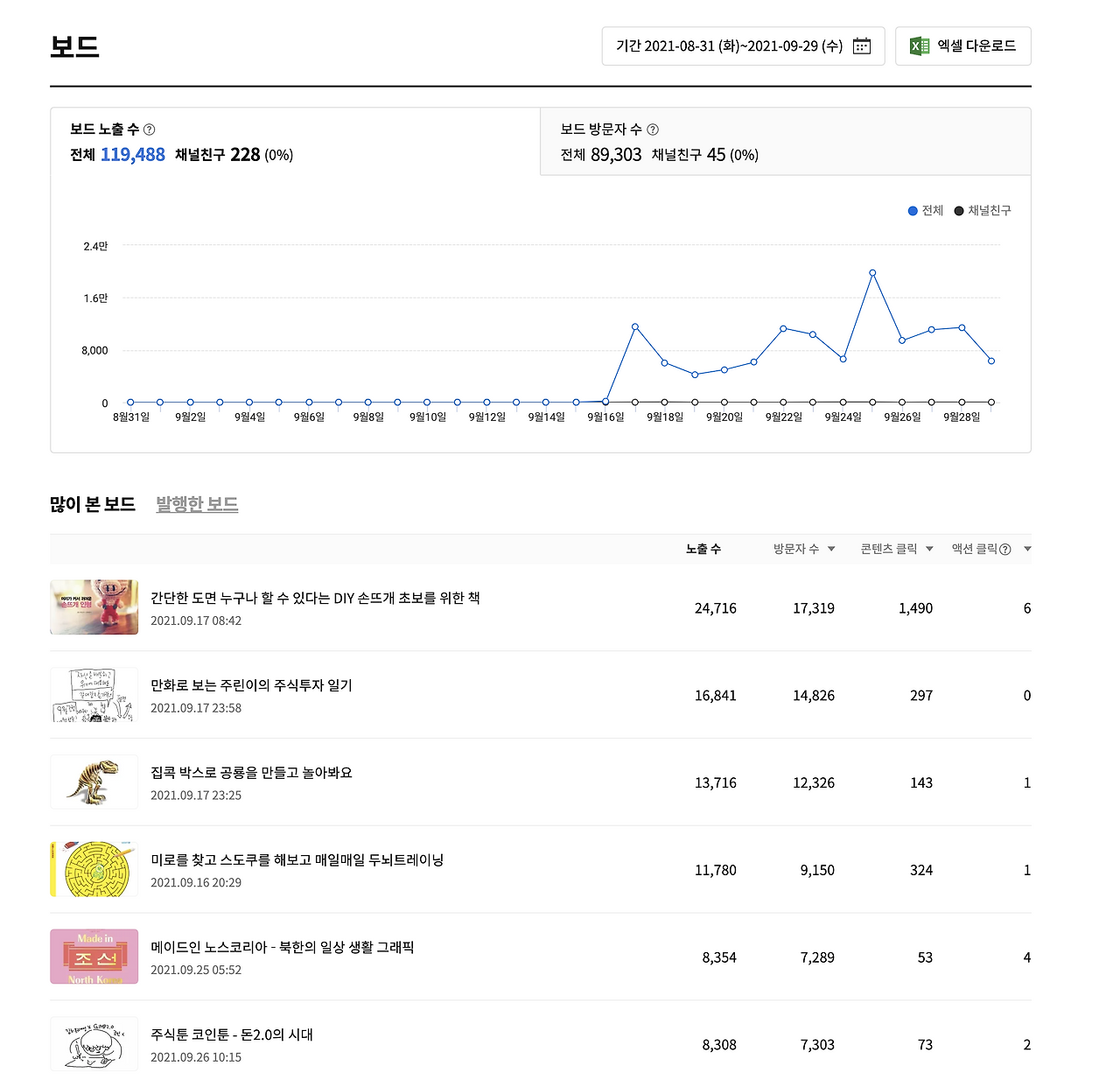Open the post 만화로 보는 주린이의 주식투자 일기
The height and width of the screenshot is (1087, 1120).
252,685
